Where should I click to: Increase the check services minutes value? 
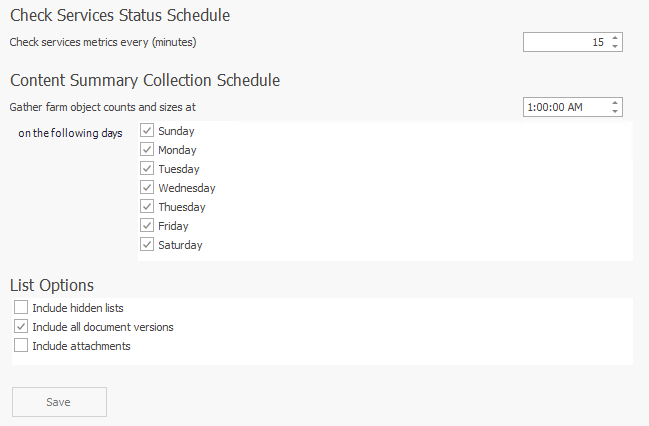(615, 38)
